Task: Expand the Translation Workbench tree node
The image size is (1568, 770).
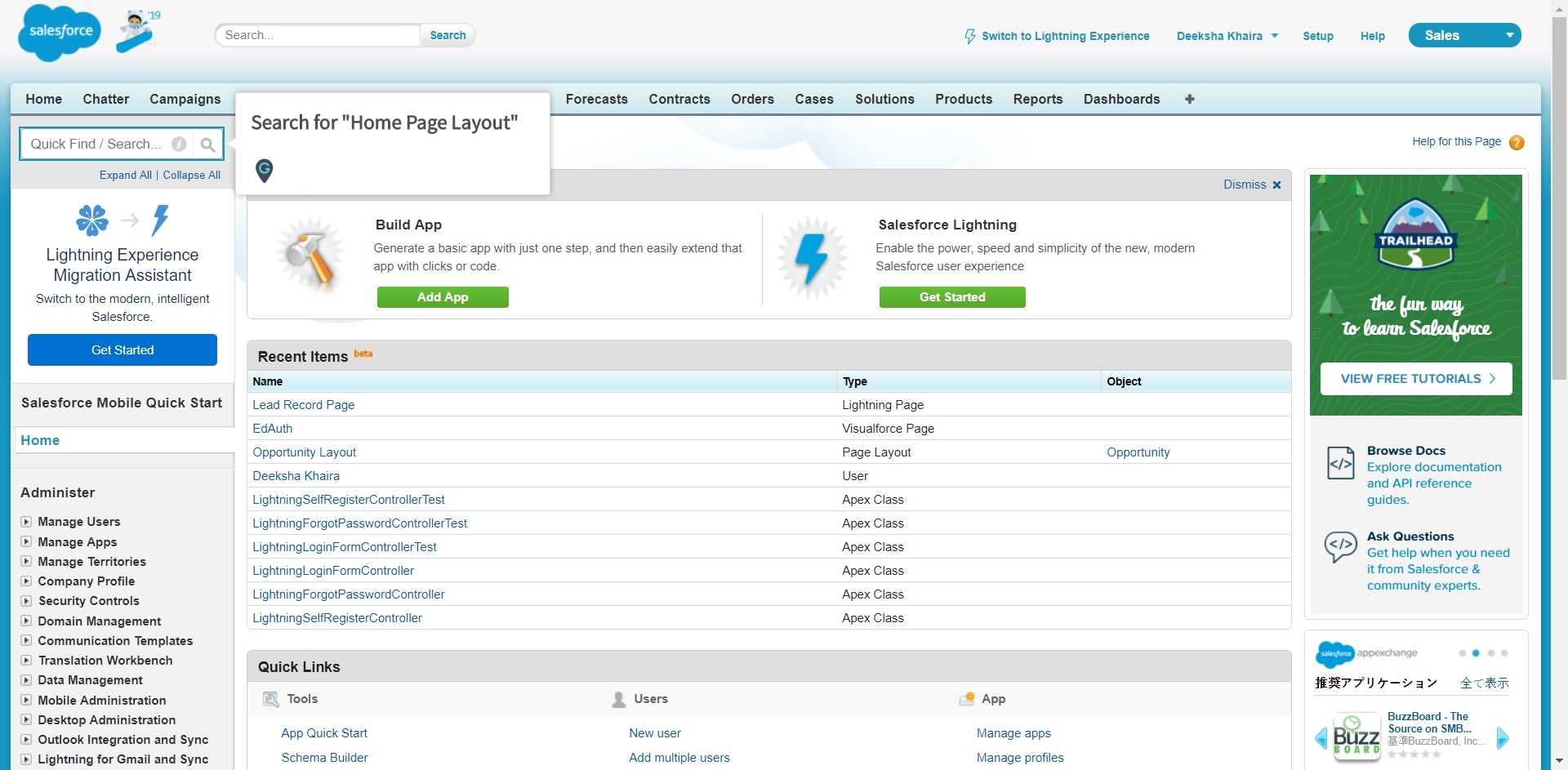Action: [26, 660]
